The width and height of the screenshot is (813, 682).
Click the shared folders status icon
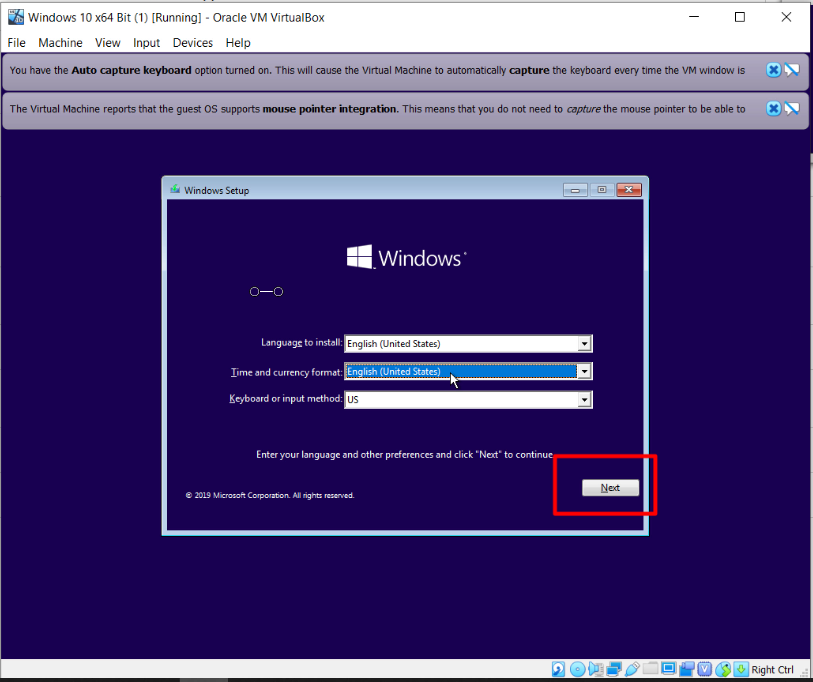click(650, 668)
